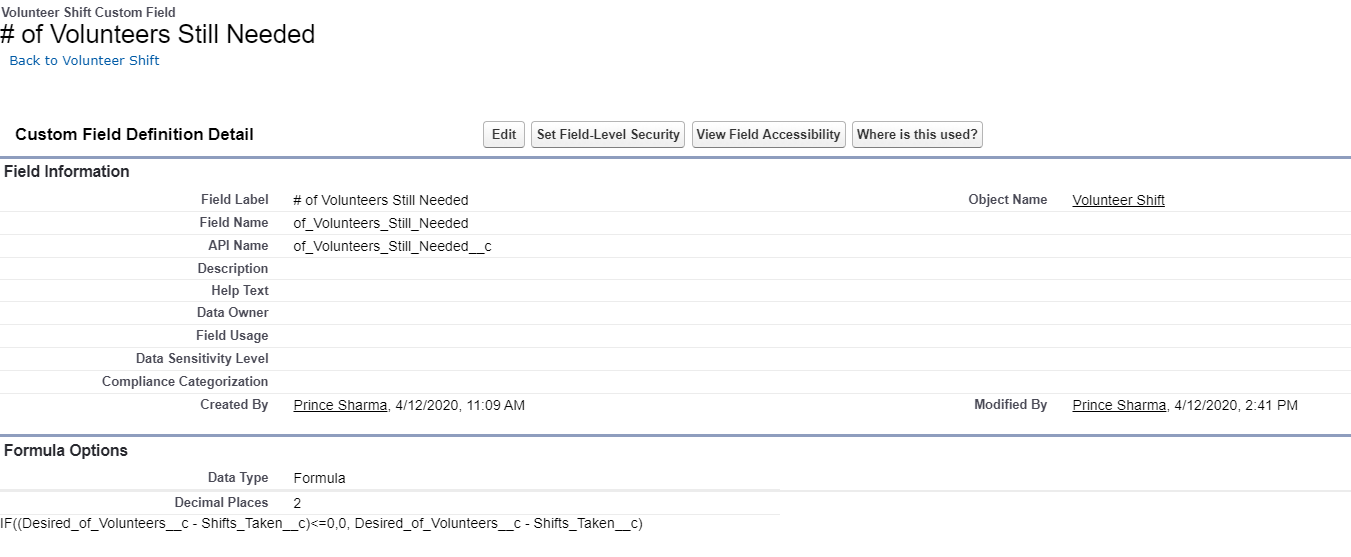Click the API Name value of_Volunteers_Still_Needed__c
1351x557 pixels.
pyautogui.click(x=392, y=246)
